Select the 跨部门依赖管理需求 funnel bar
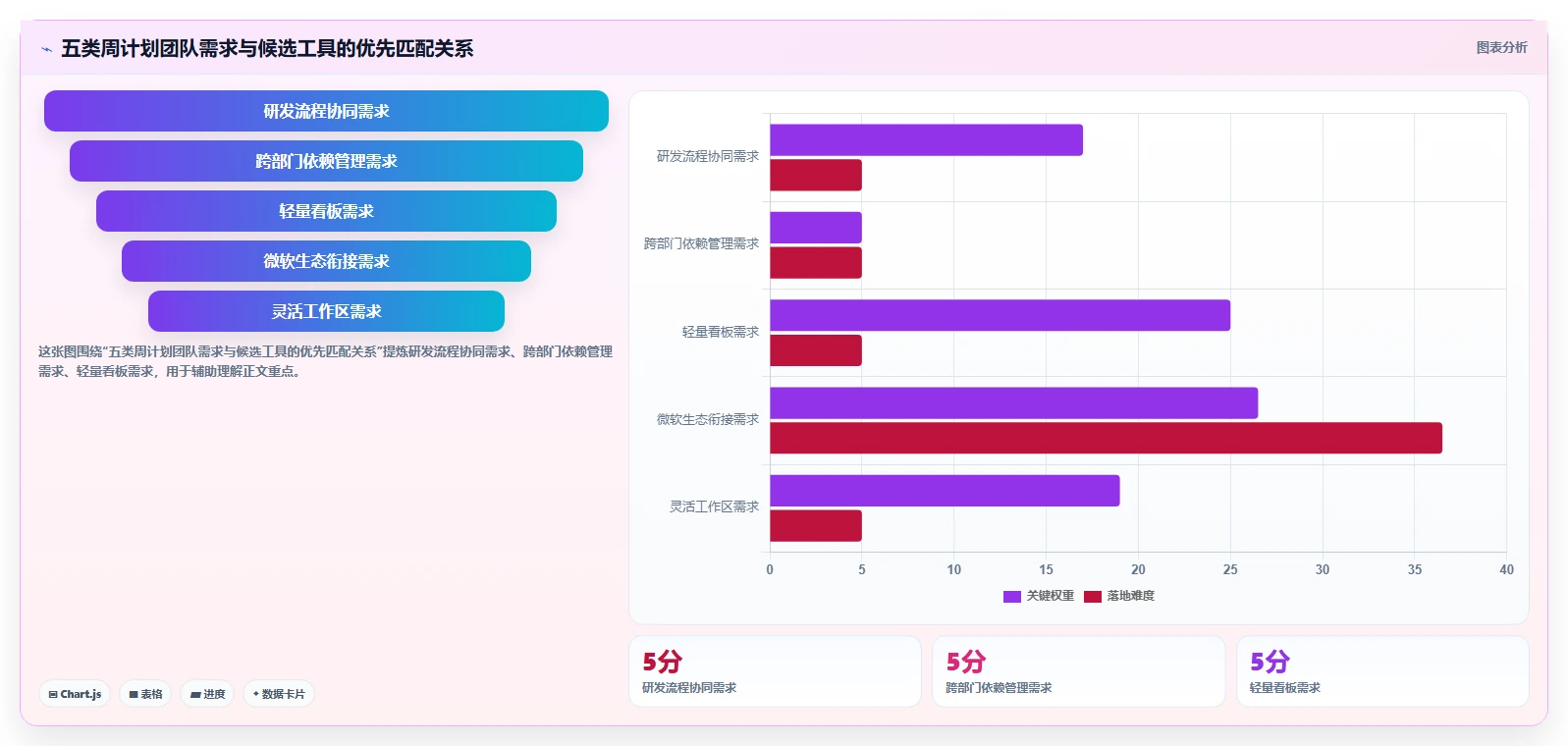The width and height of the screenshot is (1568, 746). pos(326,161)
